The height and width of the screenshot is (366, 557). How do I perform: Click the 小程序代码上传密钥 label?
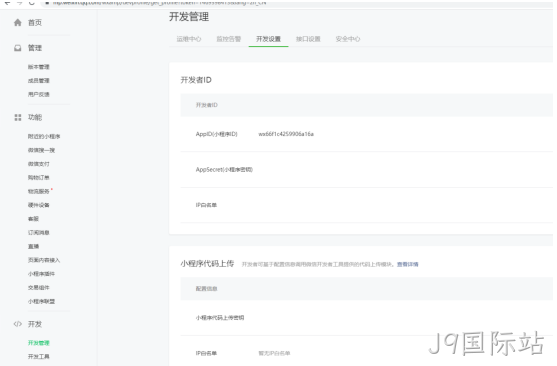(220, 318)
